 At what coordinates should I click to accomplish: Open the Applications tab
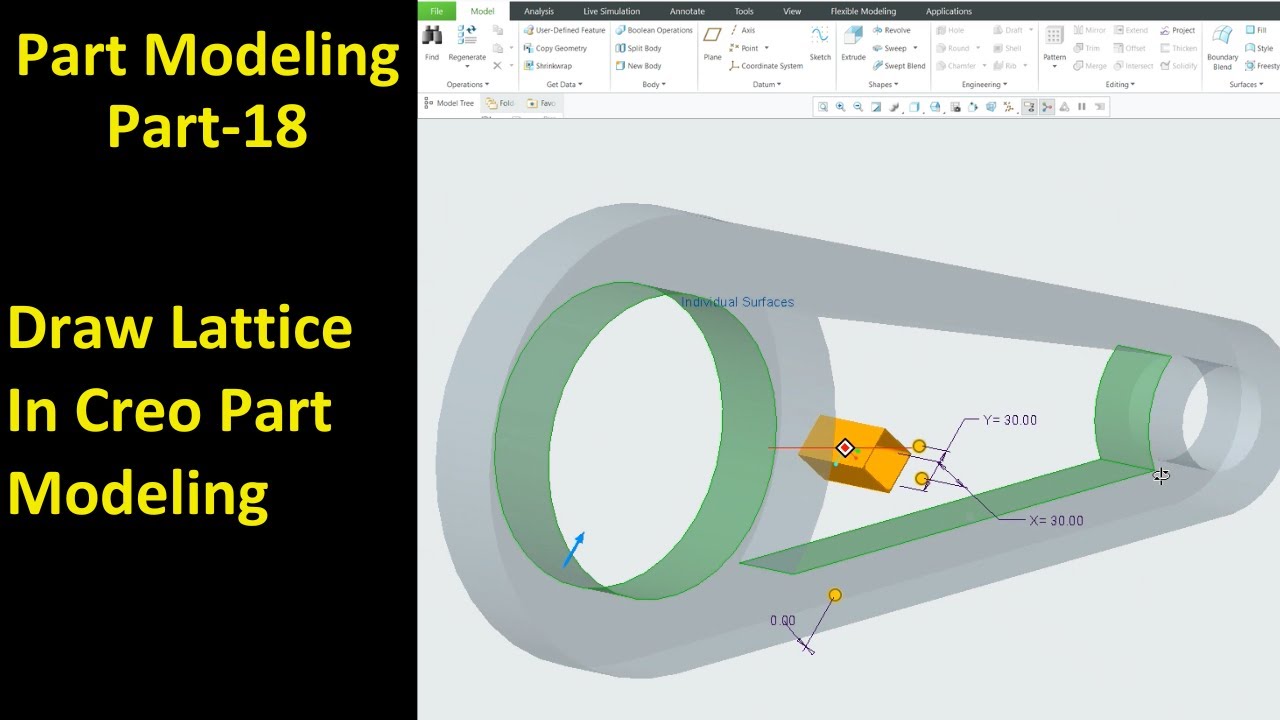coord(948,11)
